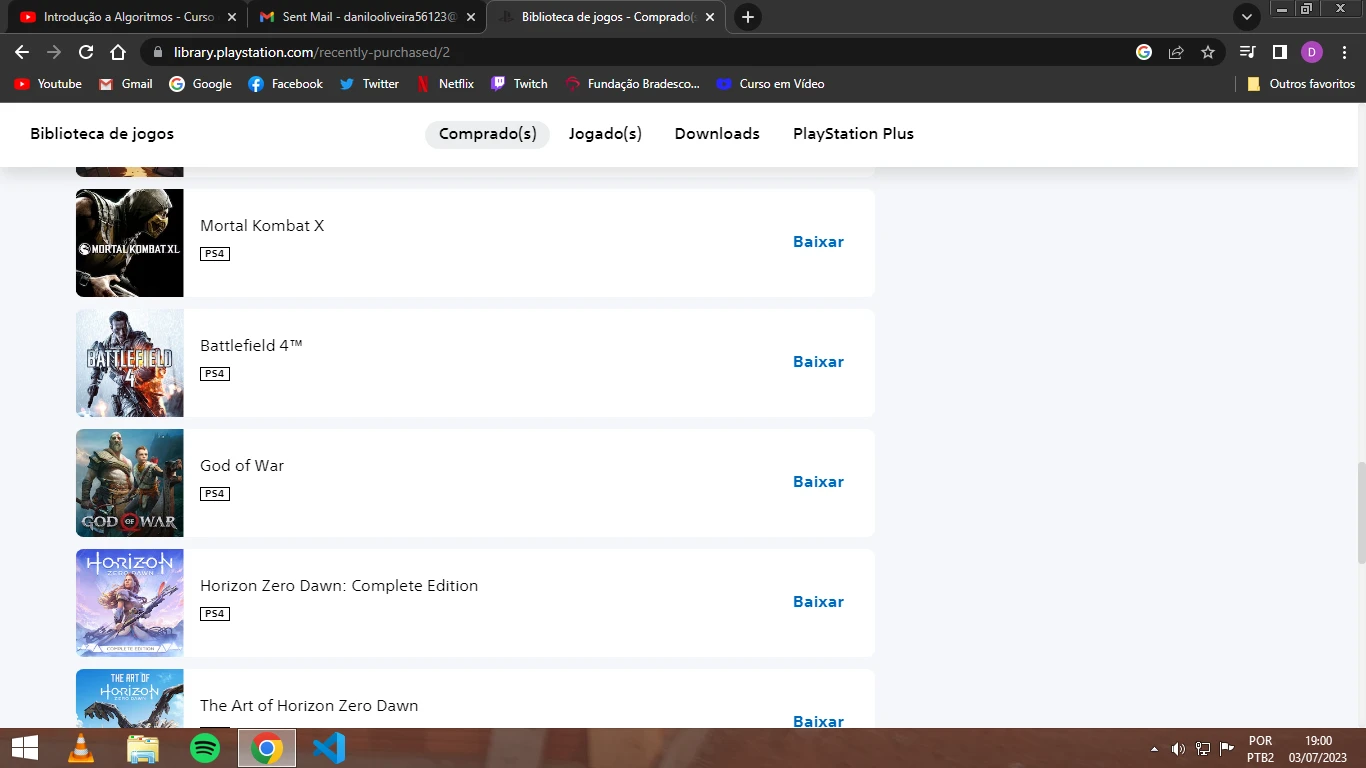1366x768 pixels.
Task: Click Baixar for Horizon Zero Dawn Complete Edition
Action: click(818, 602)
